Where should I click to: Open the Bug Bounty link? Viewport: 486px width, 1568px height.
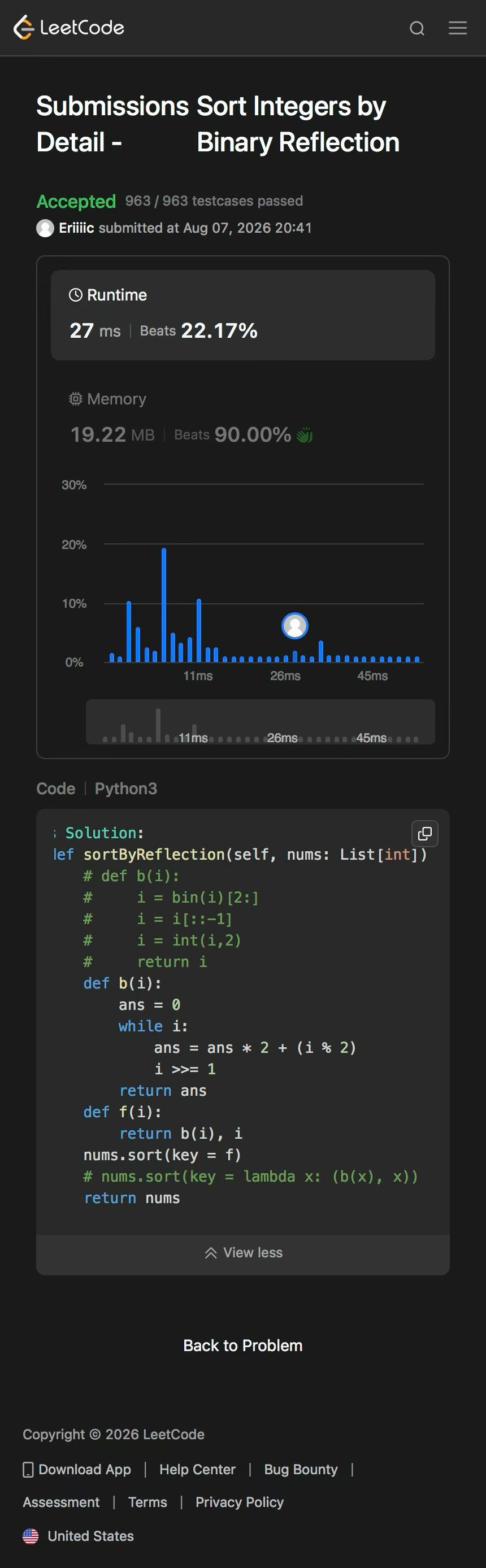tap(301, 1469)
